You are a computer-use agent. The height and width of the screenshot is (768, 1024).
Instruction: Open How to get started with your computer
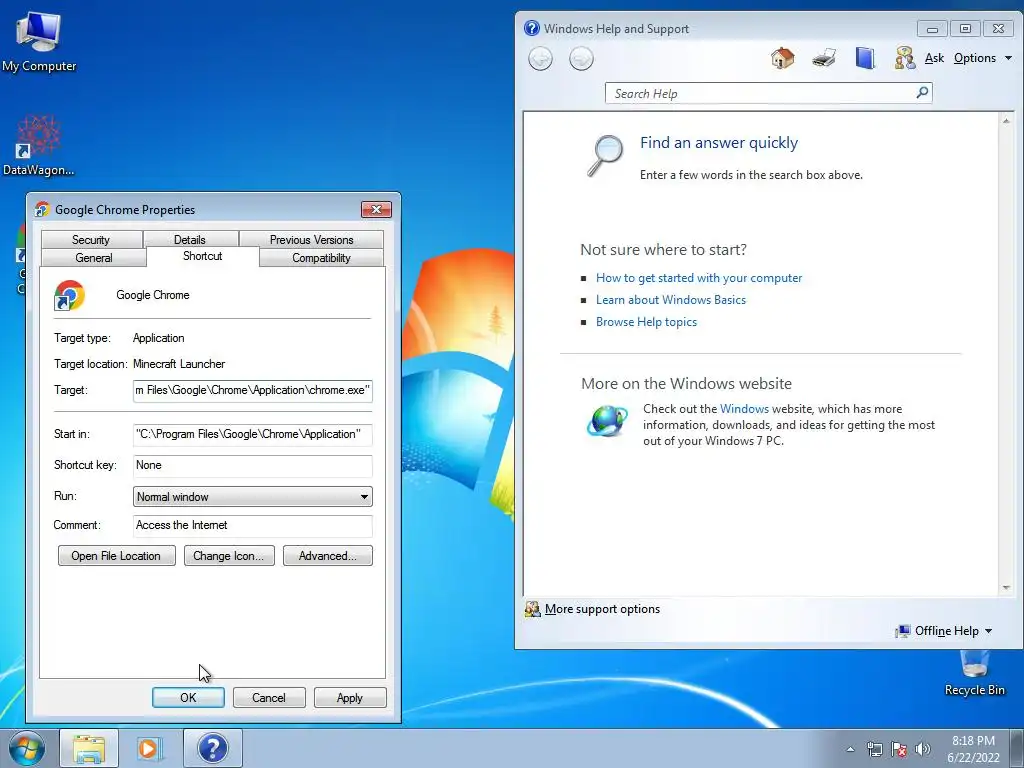click(699, 278)
